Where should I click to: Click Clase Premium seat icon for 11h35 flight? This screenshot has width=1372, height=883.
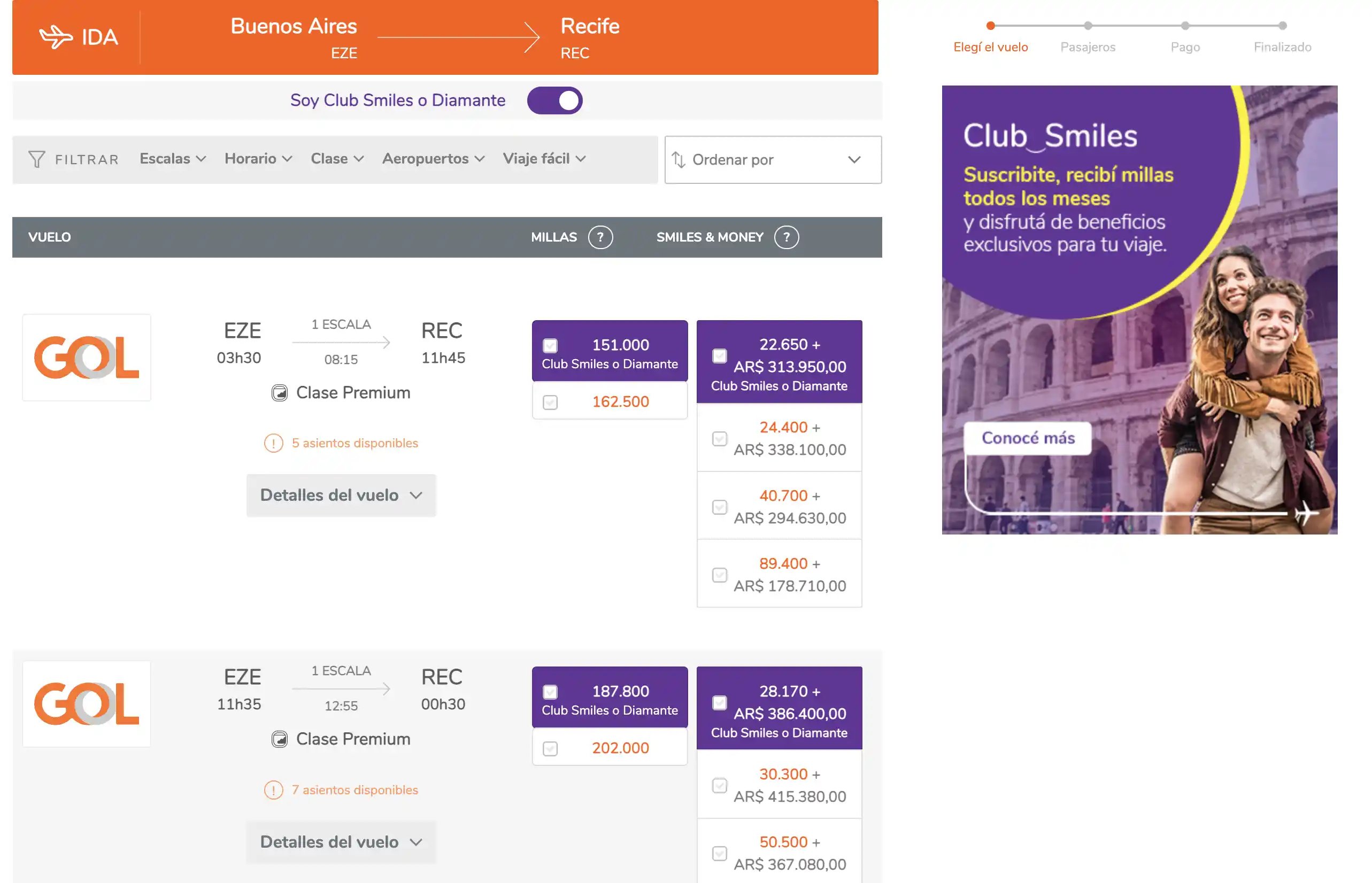pos(279,739)
